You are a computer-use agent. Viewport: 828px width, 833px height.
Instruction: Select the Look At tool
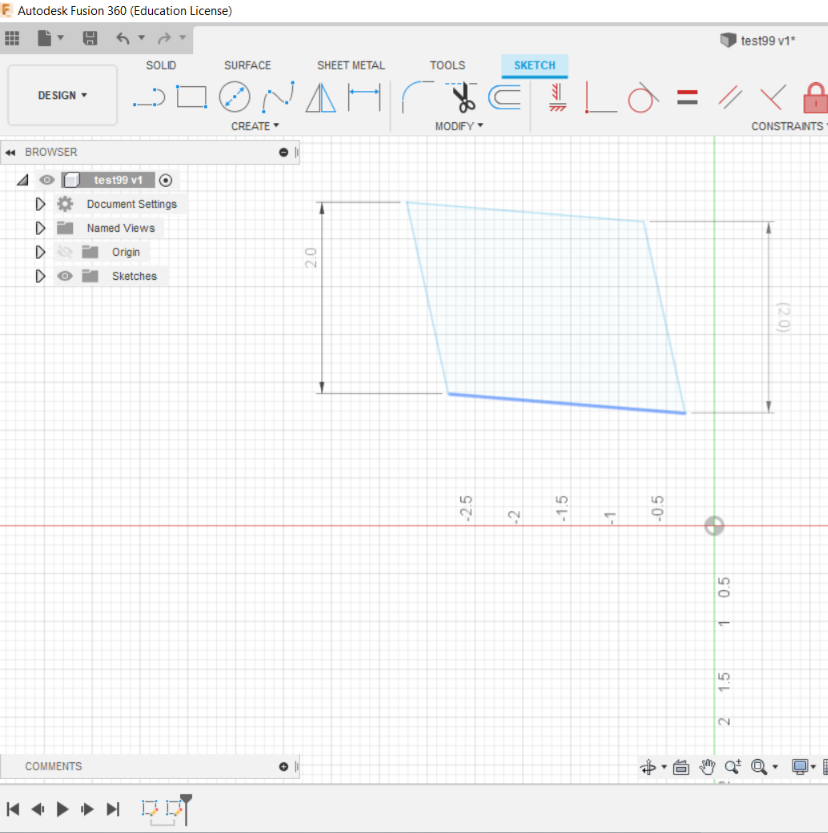[x=681, y=767]
